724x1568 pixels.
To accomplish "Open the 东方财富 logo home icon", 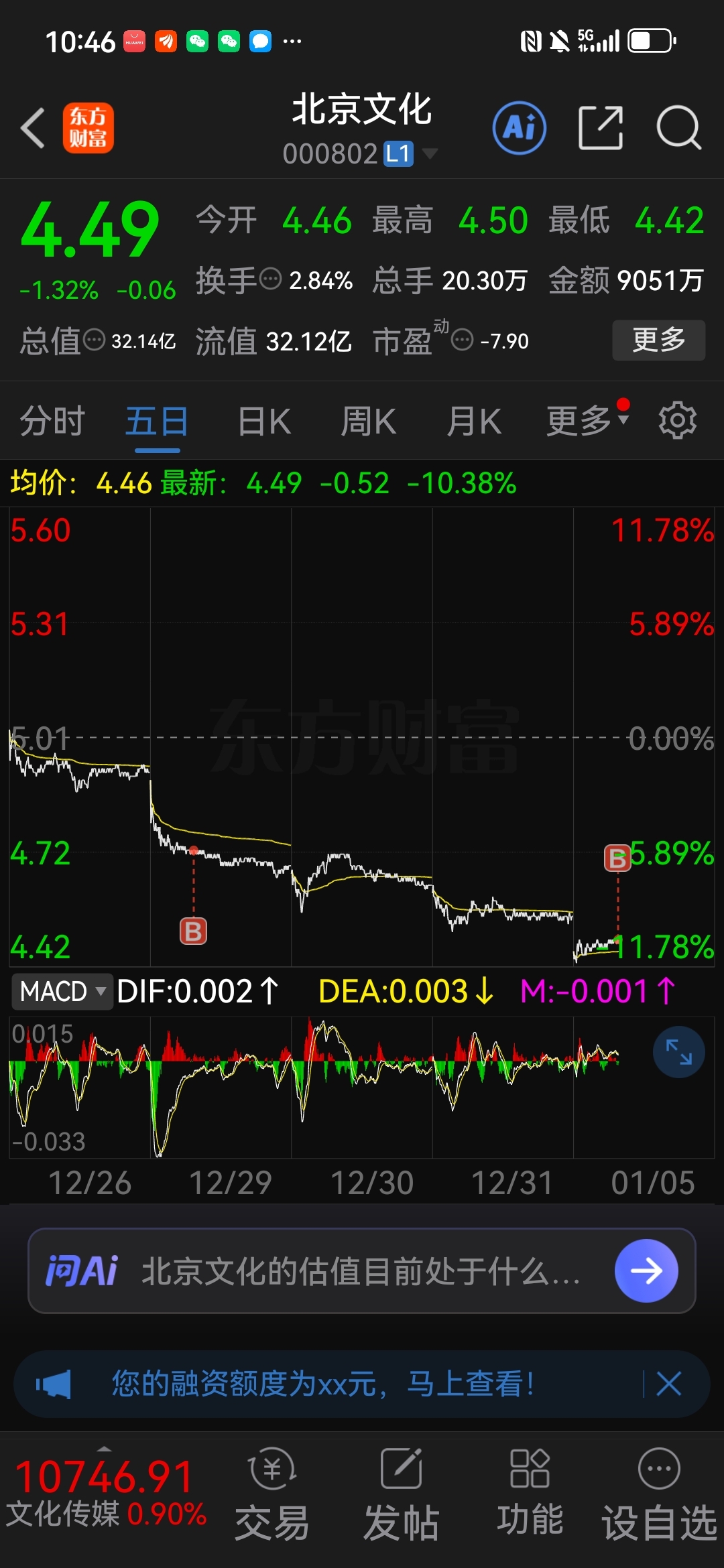I will tap(88, 127).
